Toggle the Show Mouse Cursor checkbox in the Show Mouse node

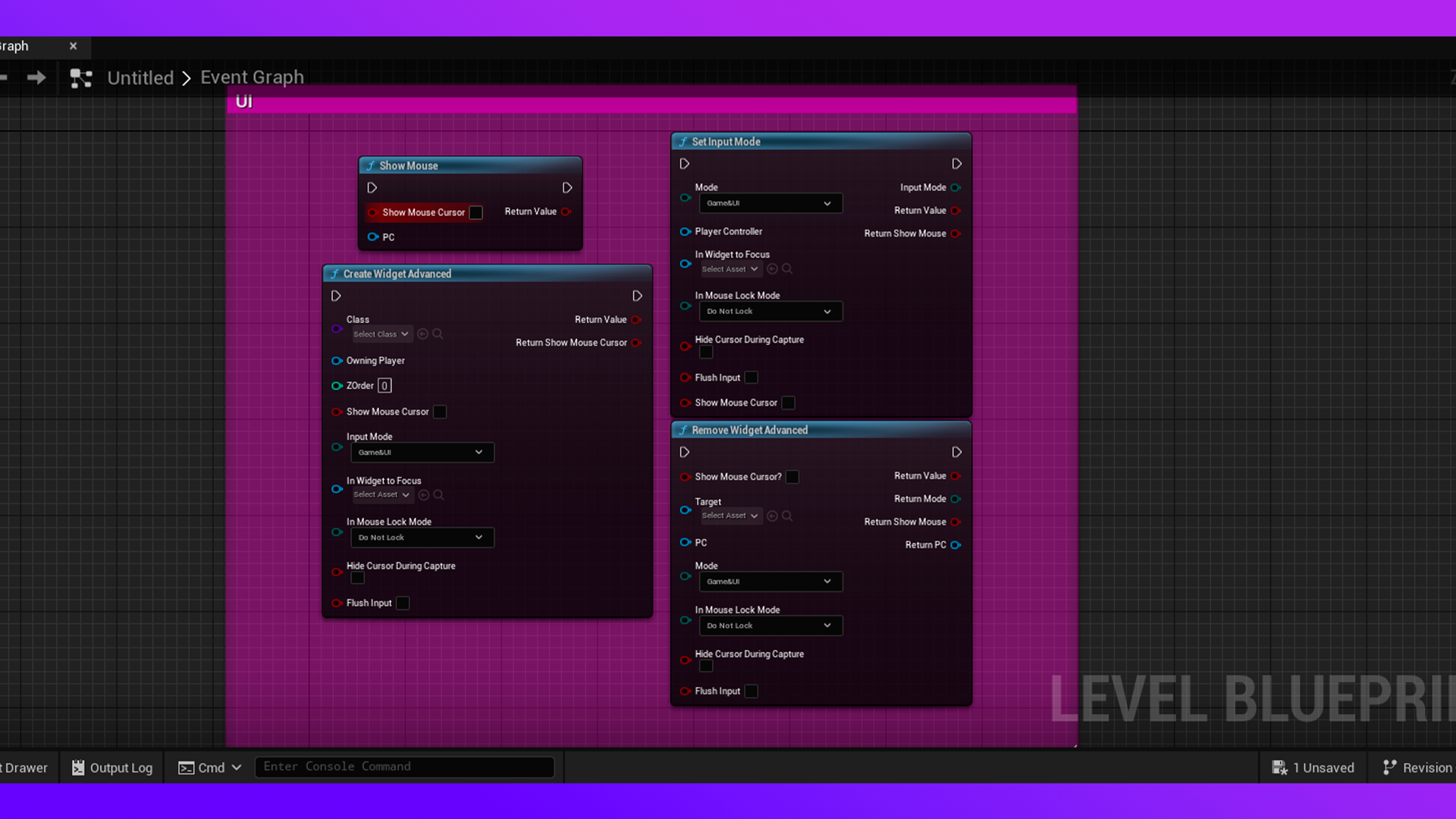coord(476,212)
